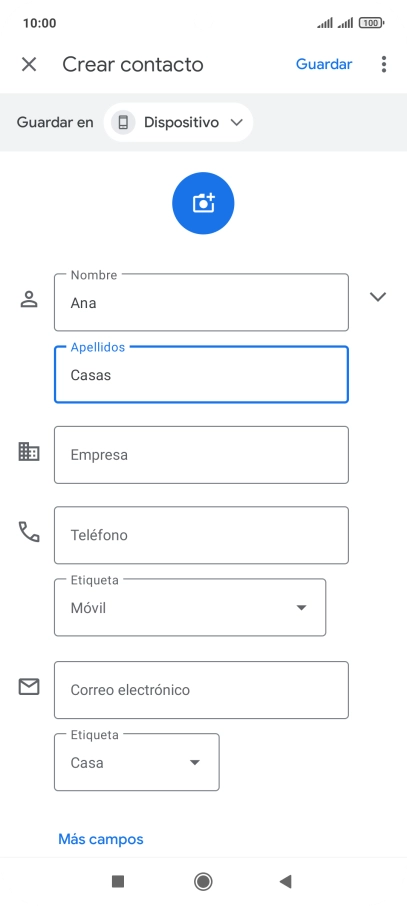The height and width of the screenshot is (906, 407).
Task: Focus the Nombre field containing Ana
Action: [x=201, y=302]
